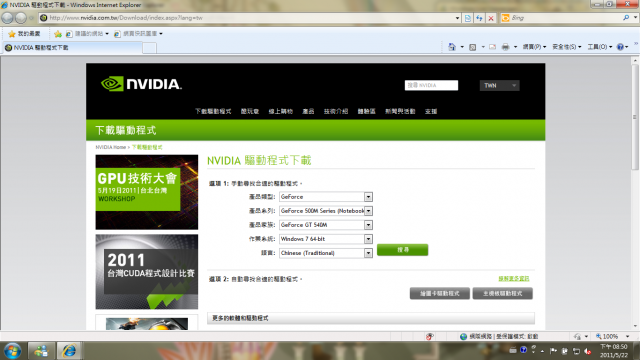Click the muted volume tray icon

pos(587,351)
